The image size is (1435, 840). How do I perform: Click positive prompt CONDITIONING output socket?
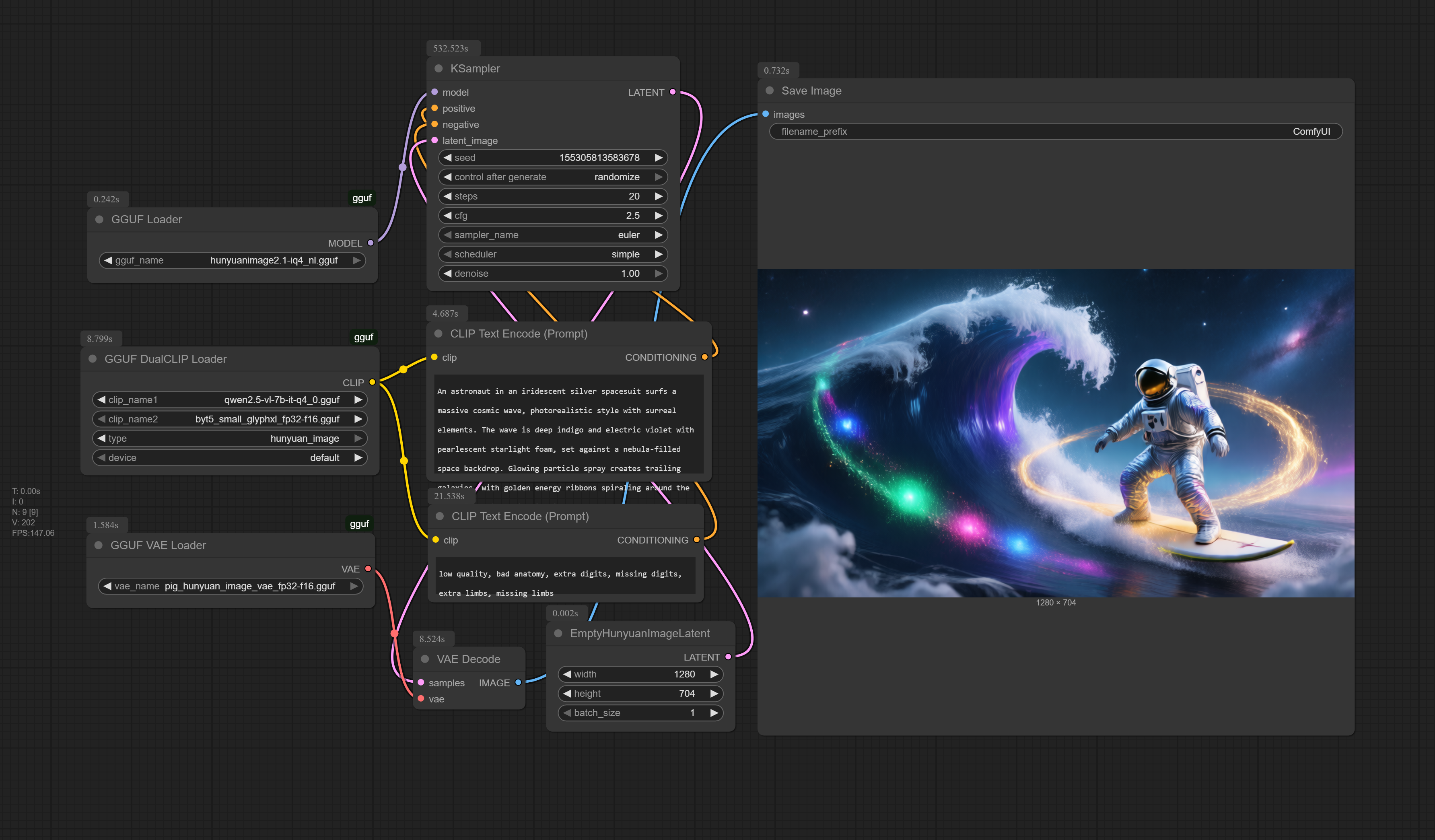pos(704,357)
